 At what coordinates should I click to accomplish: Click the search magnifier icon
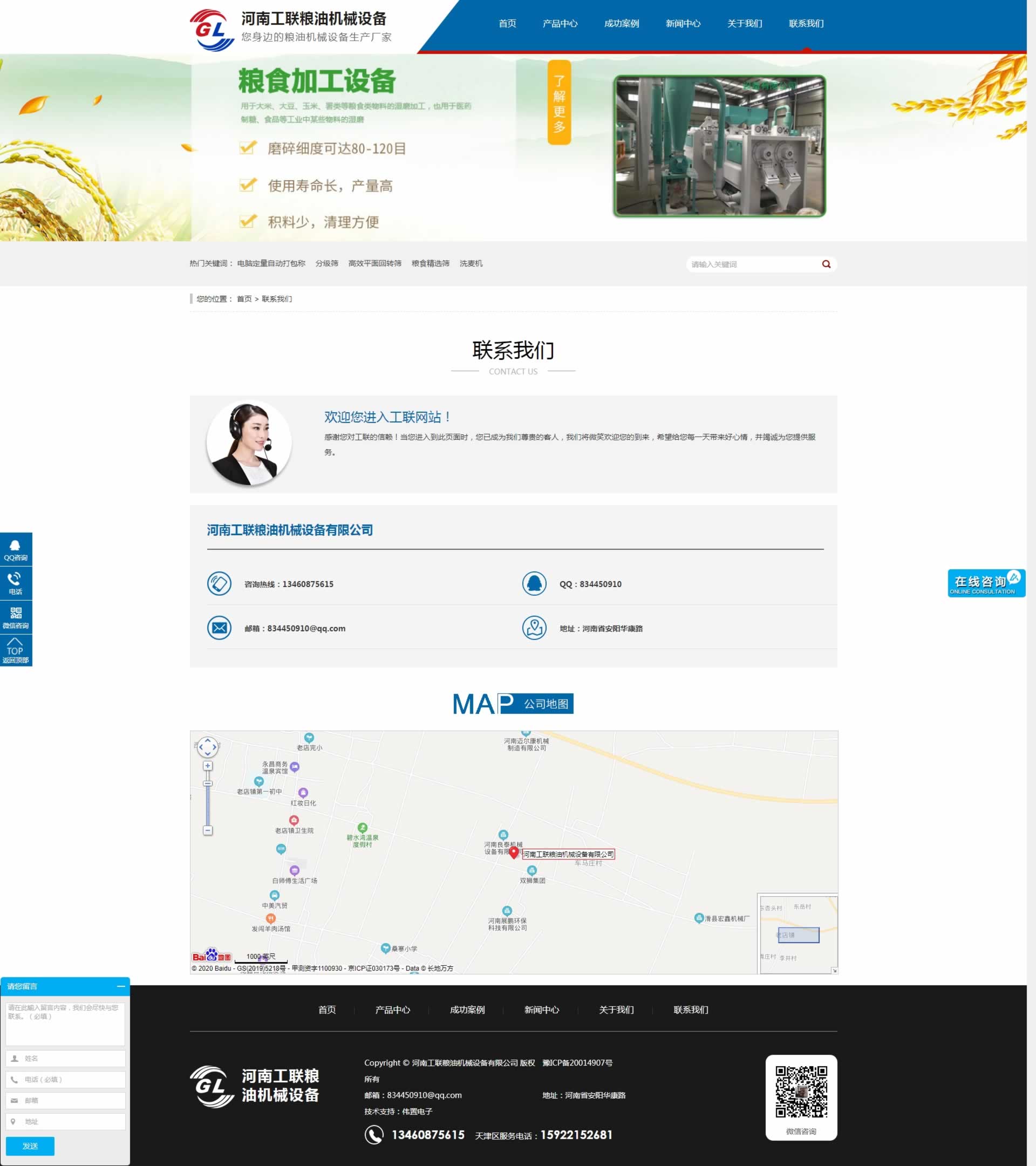click(x=826, y=264)
